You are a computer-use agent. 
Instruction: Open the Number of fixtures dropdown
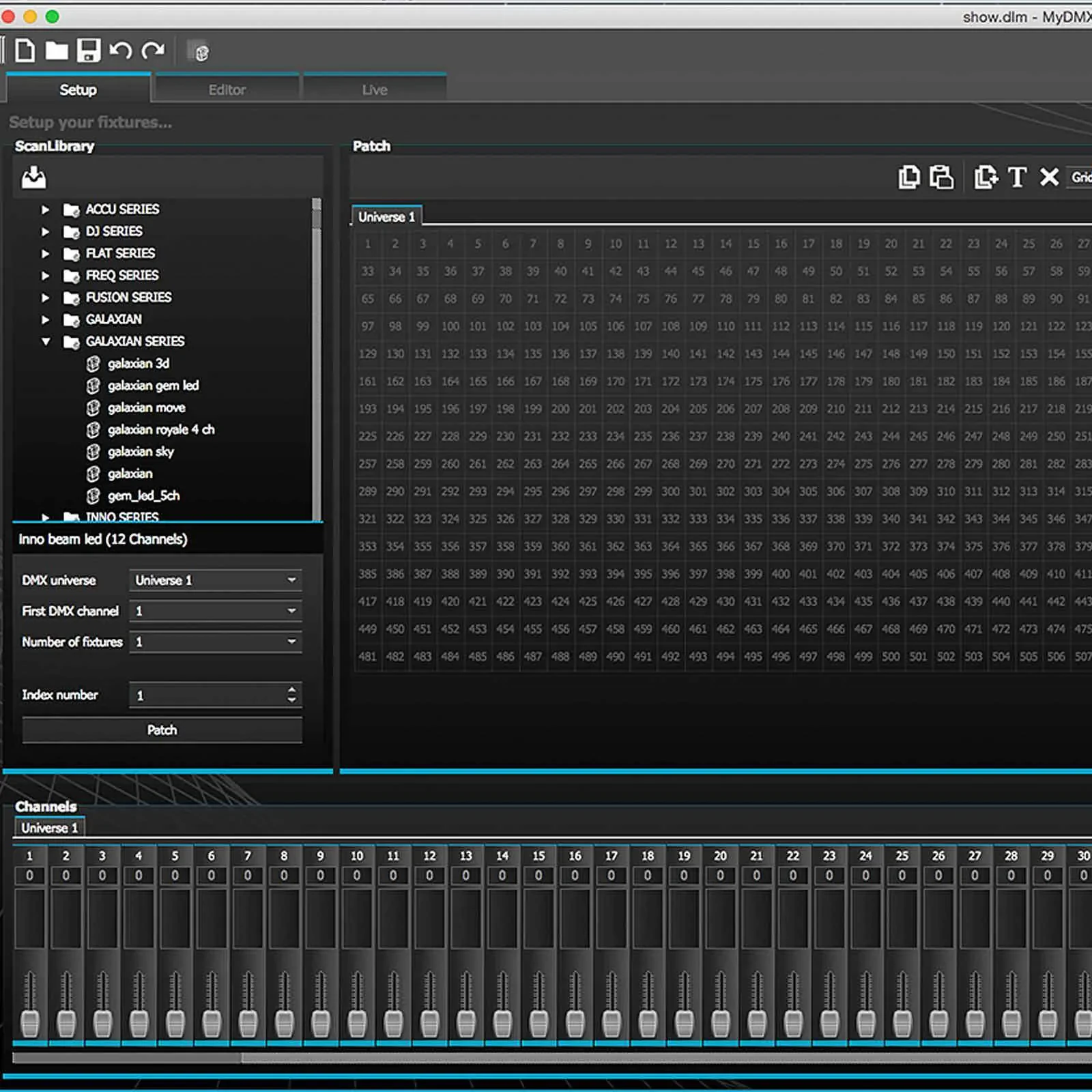[x=215, y=642]
